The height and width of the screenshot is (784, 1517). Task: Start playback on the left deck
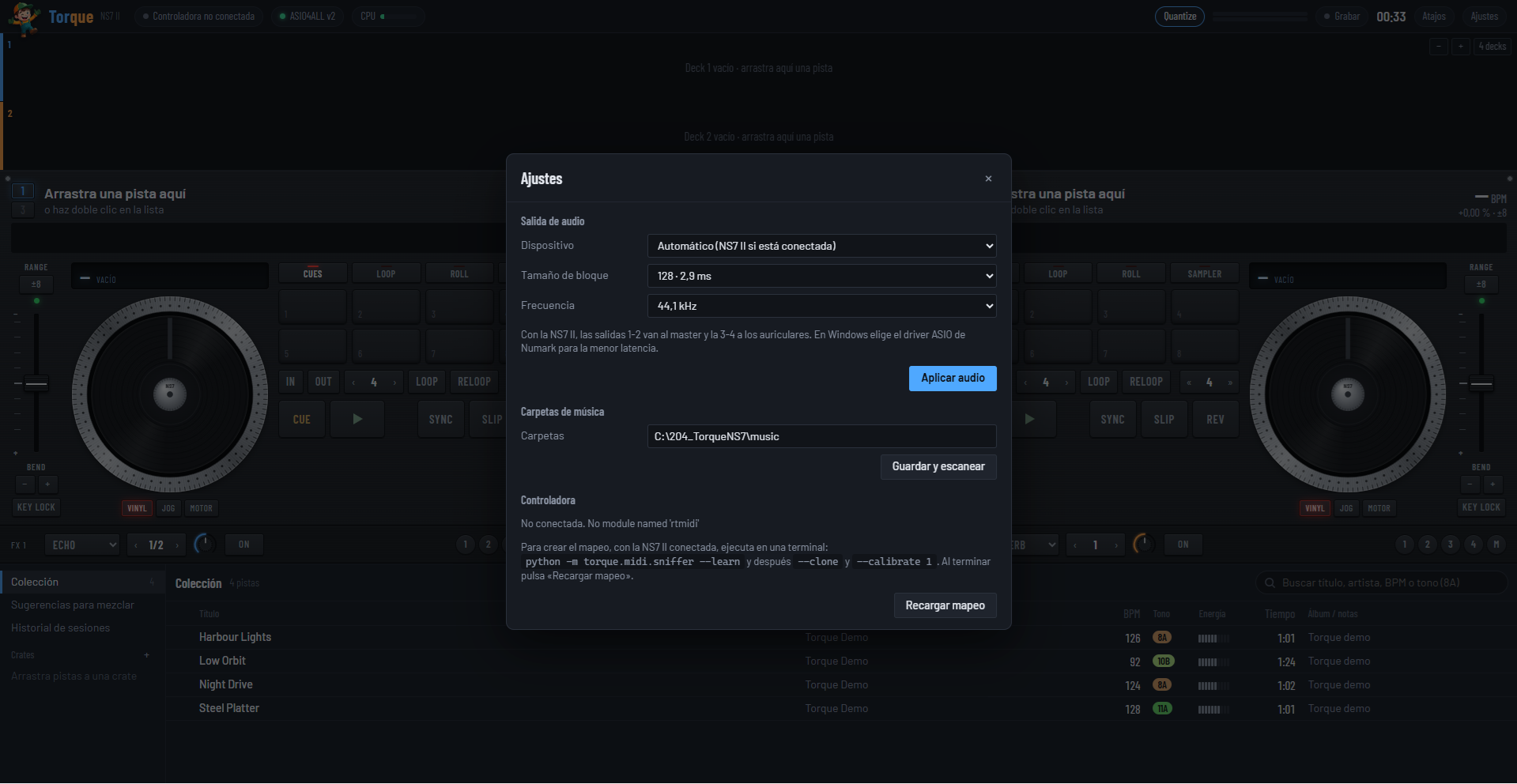(x=357, y=419)
